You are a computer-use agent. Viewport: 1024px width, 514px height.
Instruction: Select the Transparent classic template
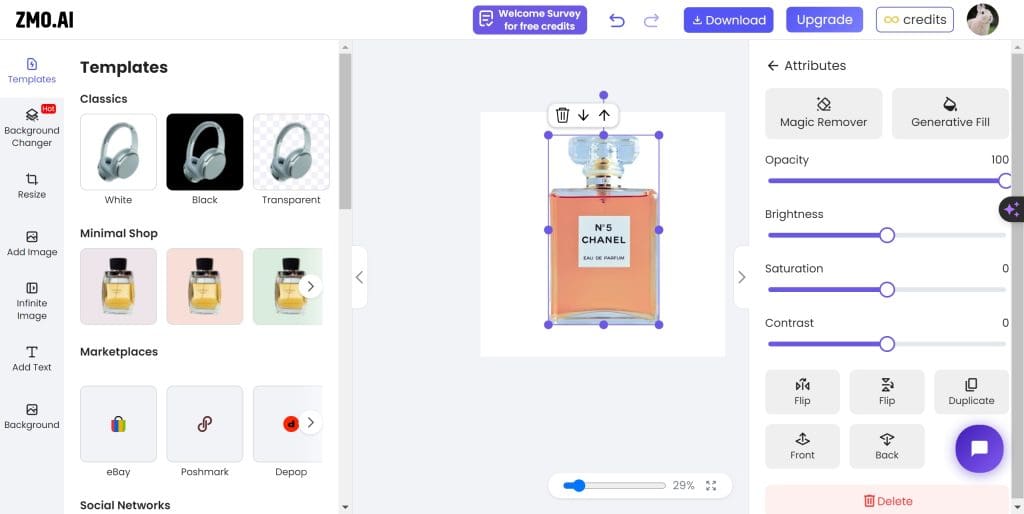point(291,152)
